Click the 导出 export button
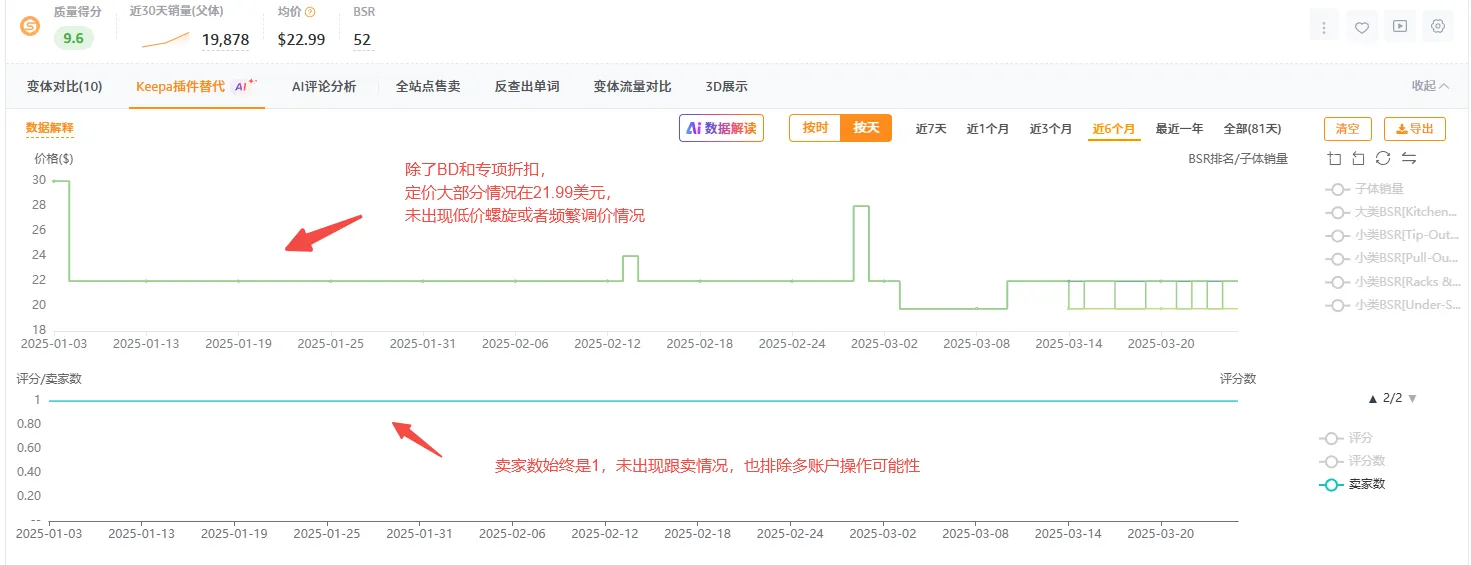Screen dimensions: 1471x565 pyautogui.click(x=1415, y=129)
